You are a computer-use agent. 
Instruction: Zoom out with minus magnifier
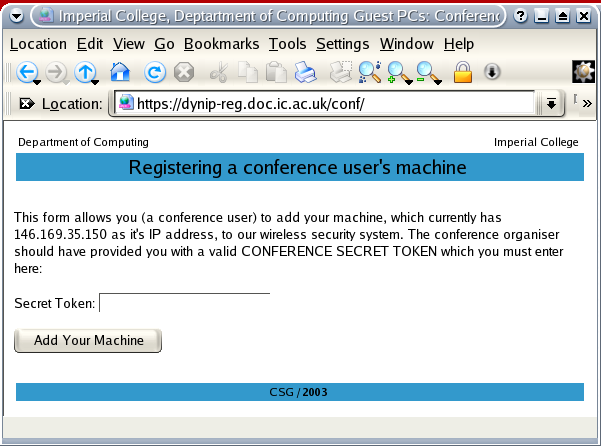click(428, 72)
